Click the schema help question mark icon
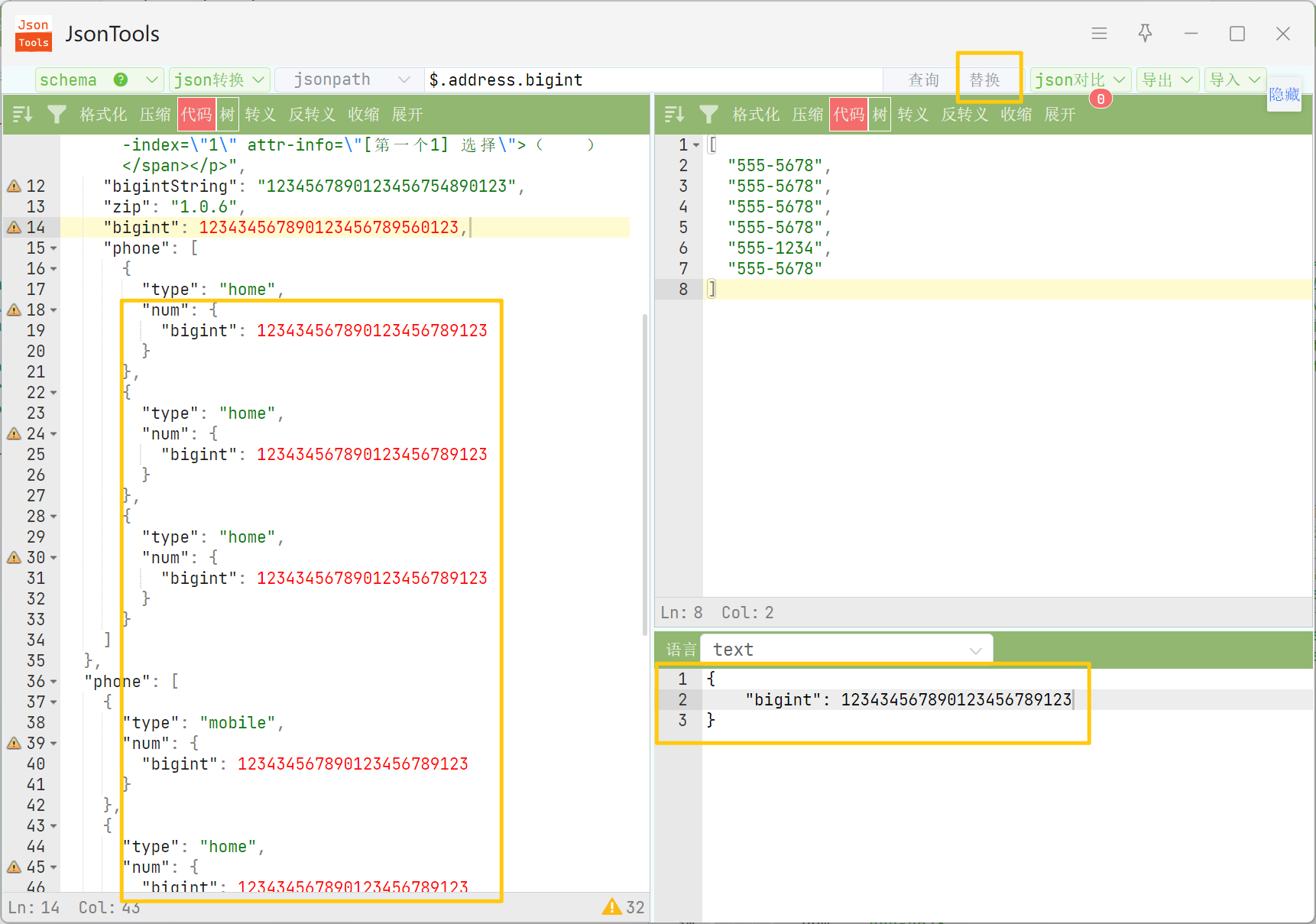The width and height of the screenshot is (1316, 924). [121, 79]
